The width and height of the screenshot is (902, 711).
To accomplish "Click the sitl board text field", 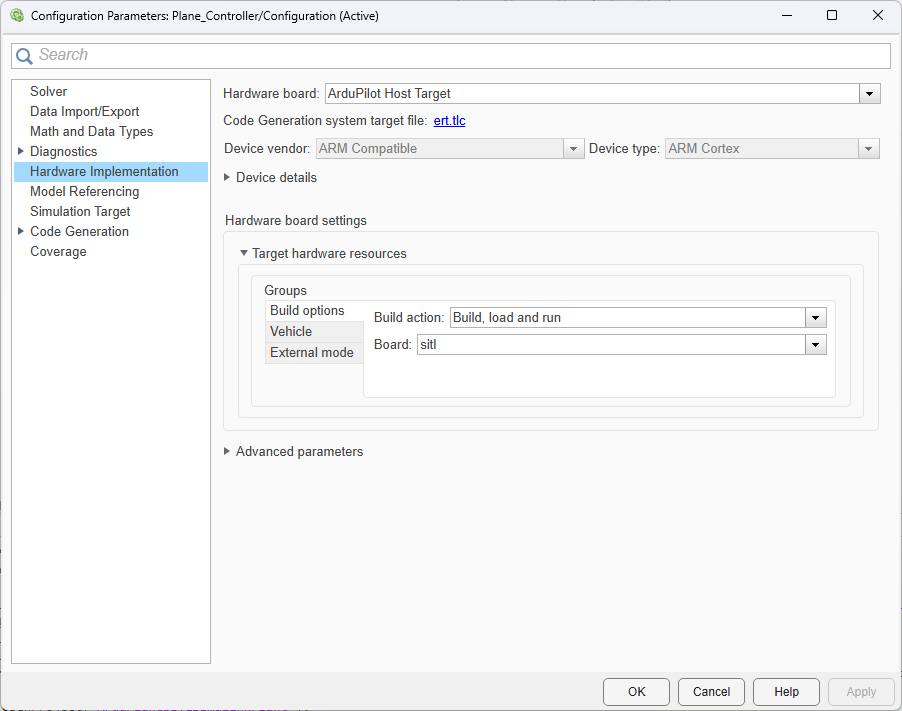I will [x=611, y=345].
